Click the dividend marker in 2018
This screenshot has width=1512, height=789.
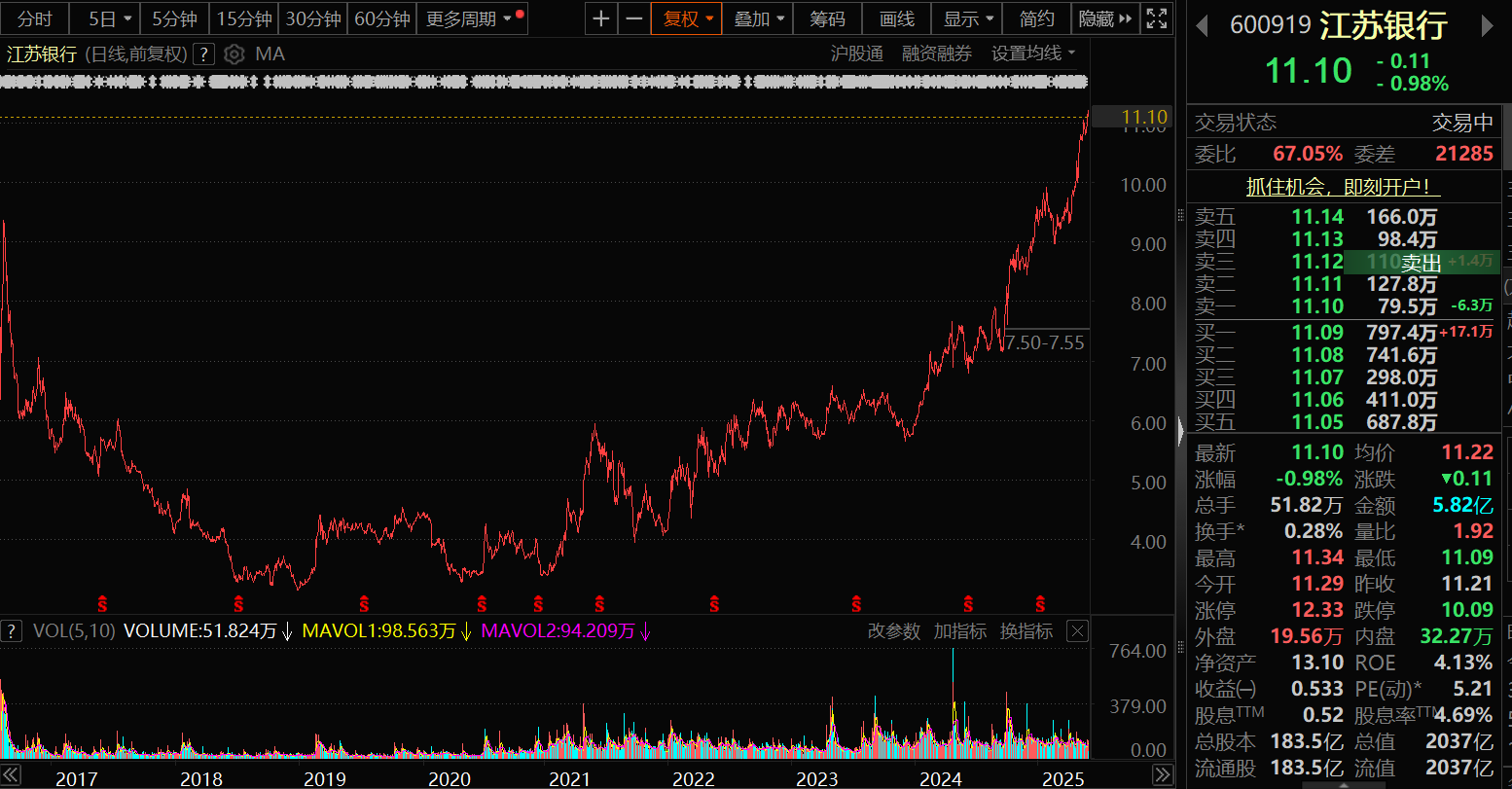(237, 603)
